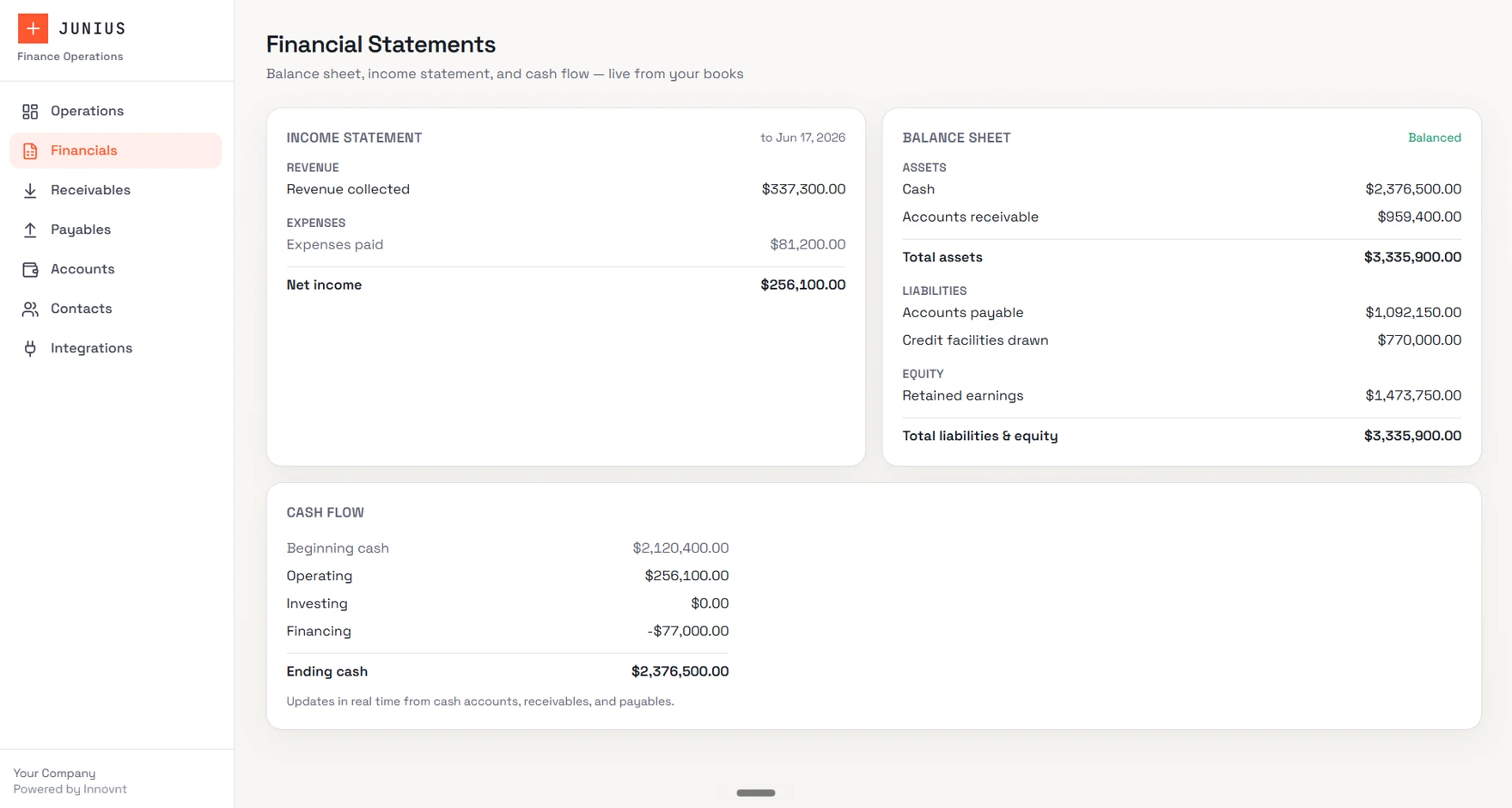The height and width of the screenshot is (808, 1512).
Task: Navigate to Accounts
Action: pos(115,269)
